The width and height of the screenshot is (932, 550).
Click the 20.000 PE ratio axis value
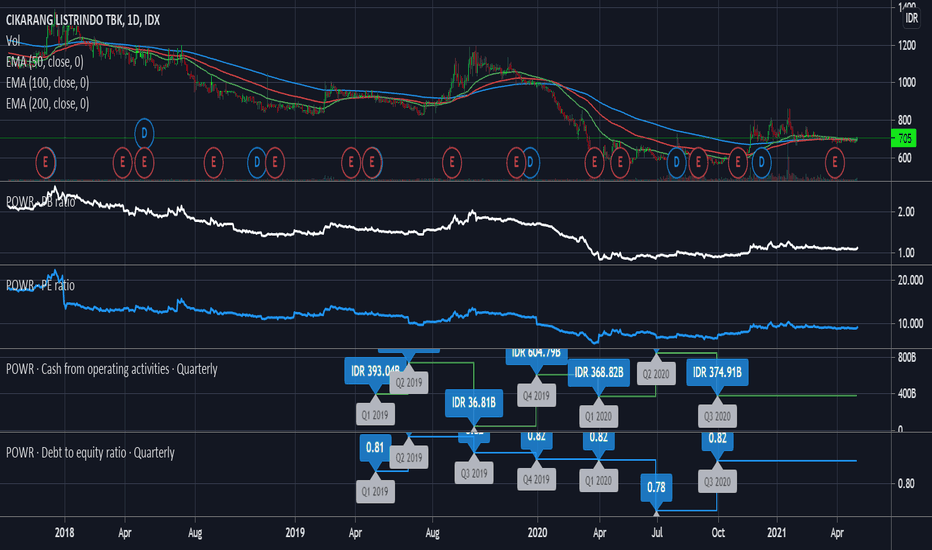[909, 280]
